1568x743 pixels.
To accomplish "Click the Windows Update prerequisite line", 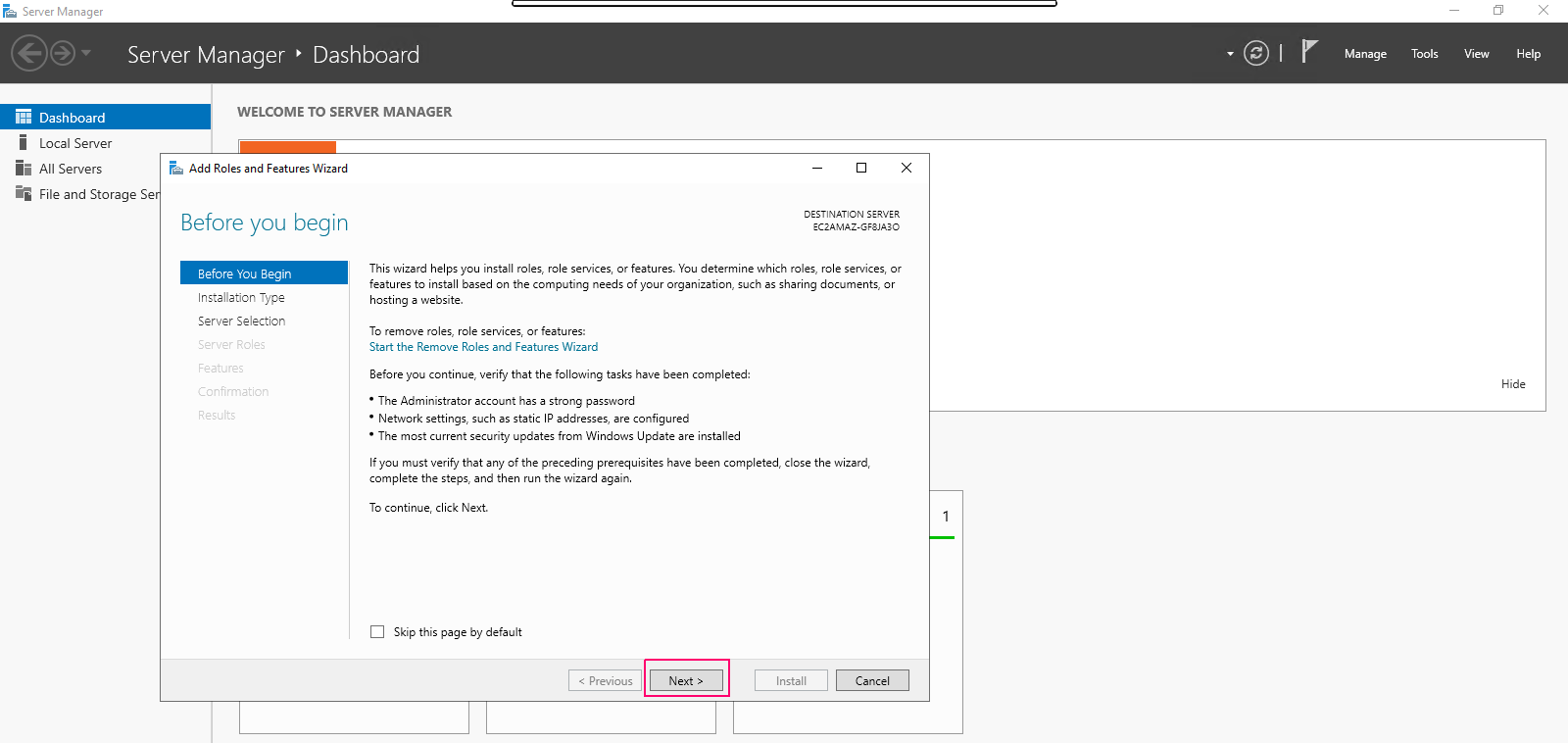I will [x=560, y=436].
